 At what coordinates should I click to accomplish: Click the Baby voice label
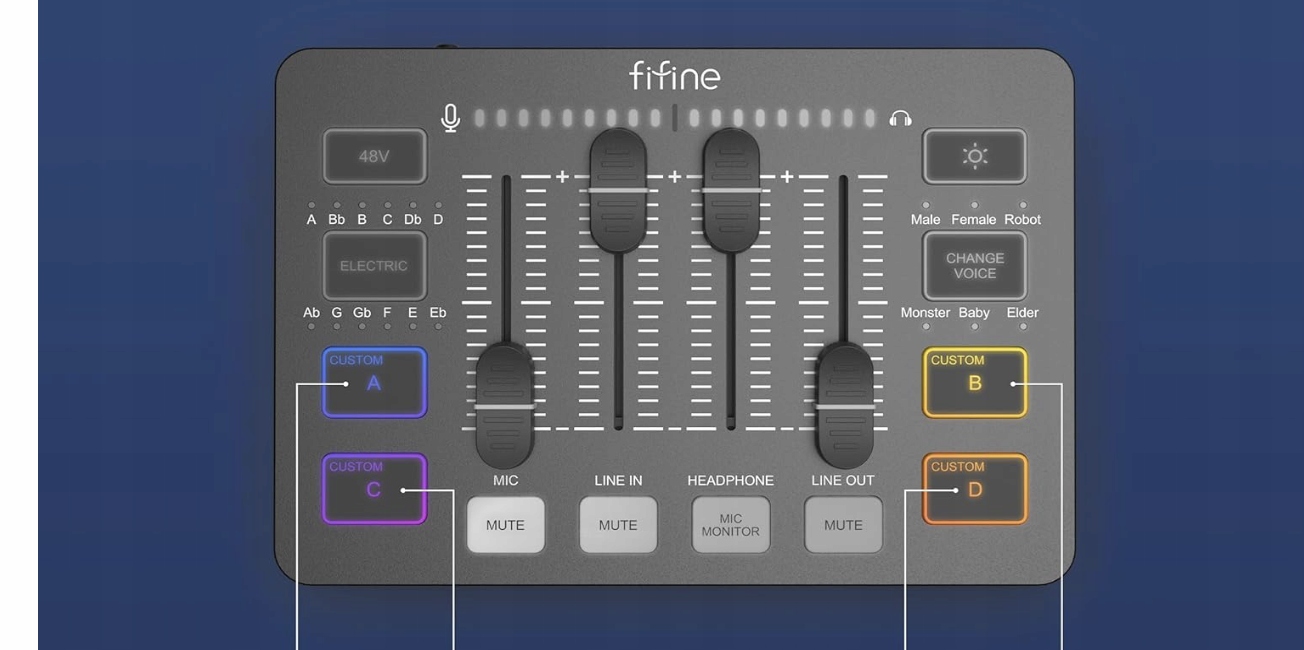[974, 312]
